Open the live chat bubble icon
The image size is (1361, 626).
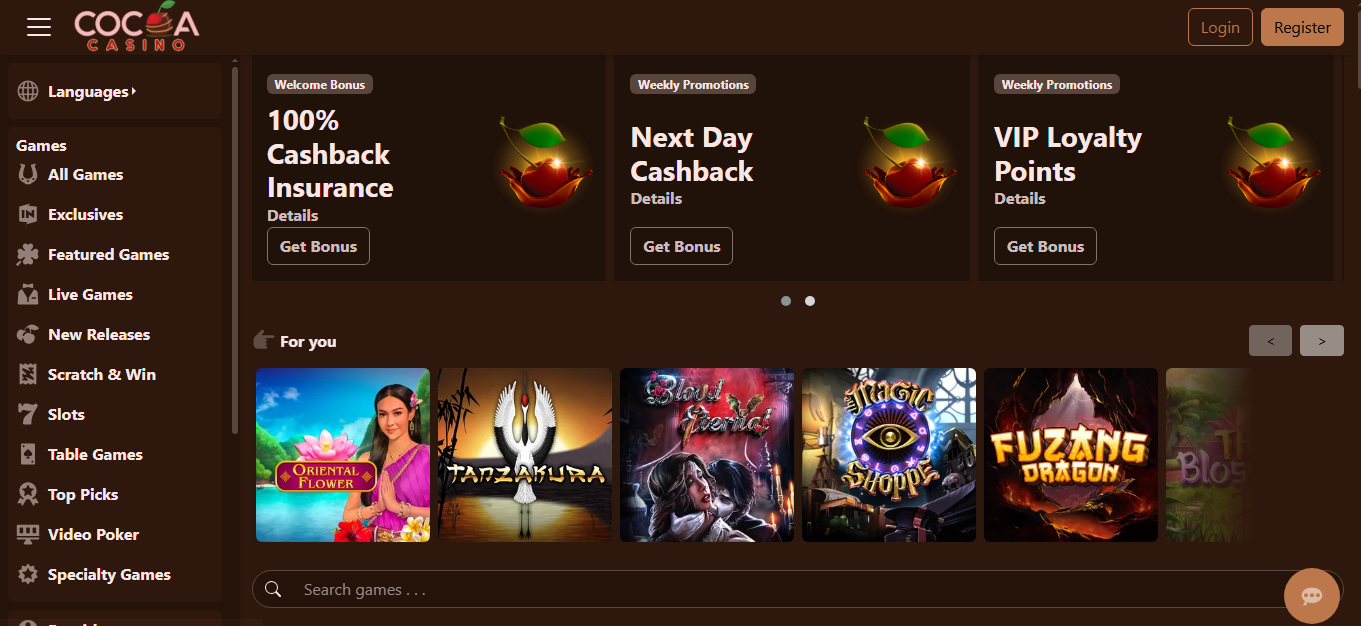click(x=1312, y=596)
